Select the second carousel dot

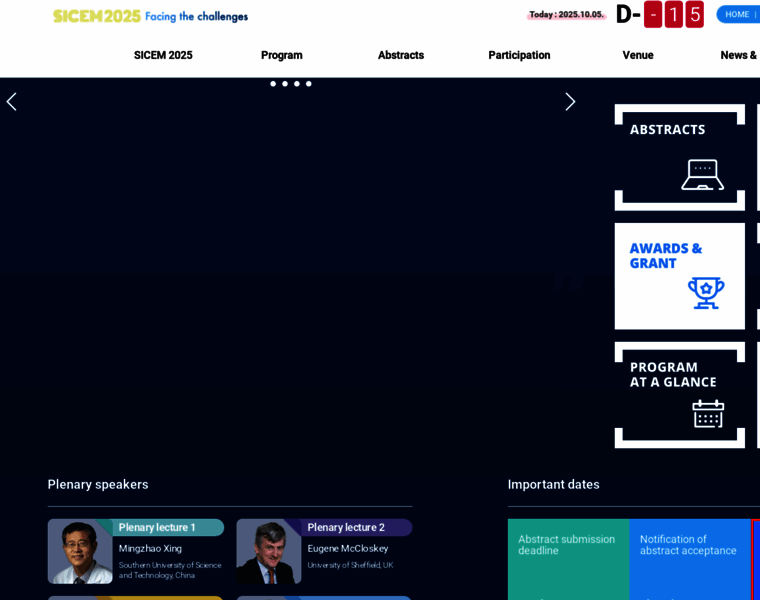coord(285,84)
